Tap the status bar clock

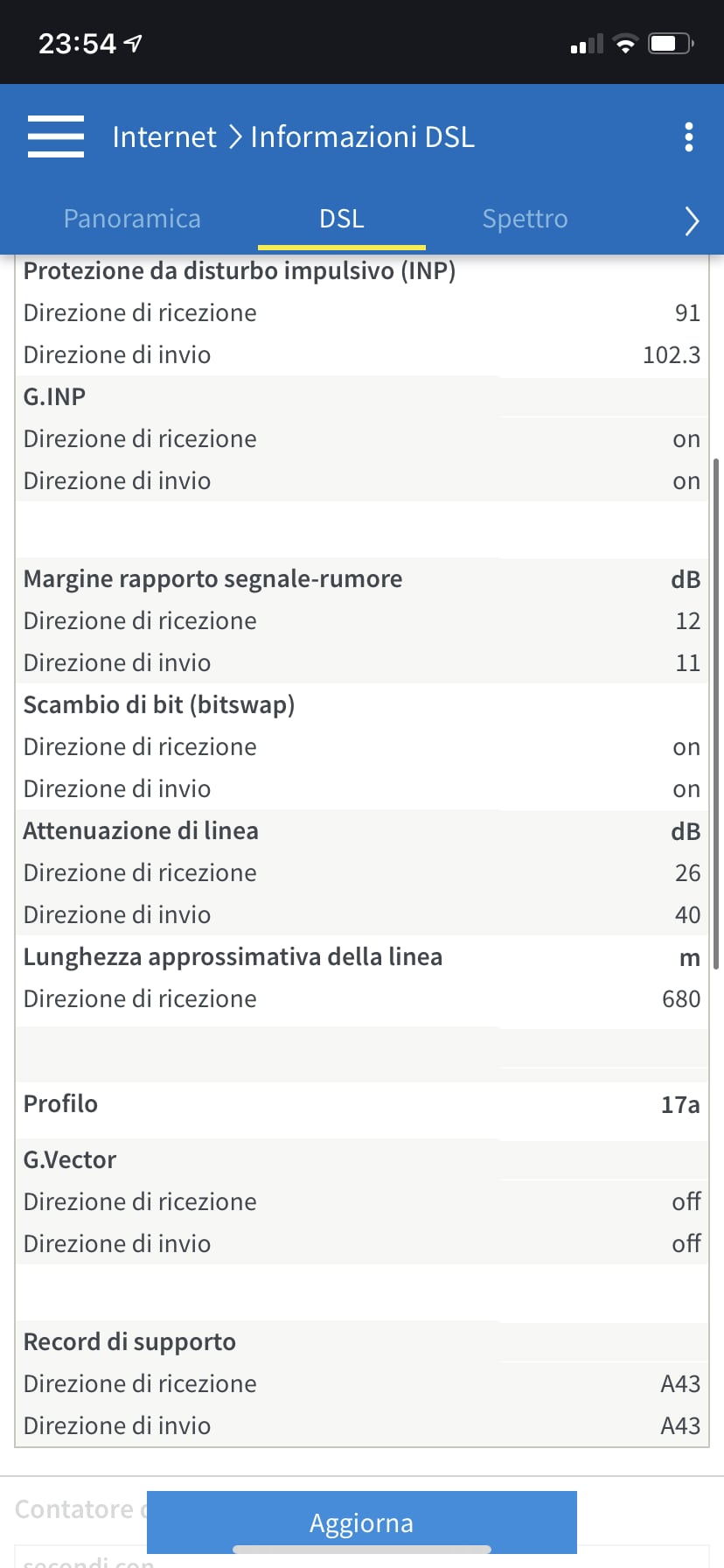77,44
